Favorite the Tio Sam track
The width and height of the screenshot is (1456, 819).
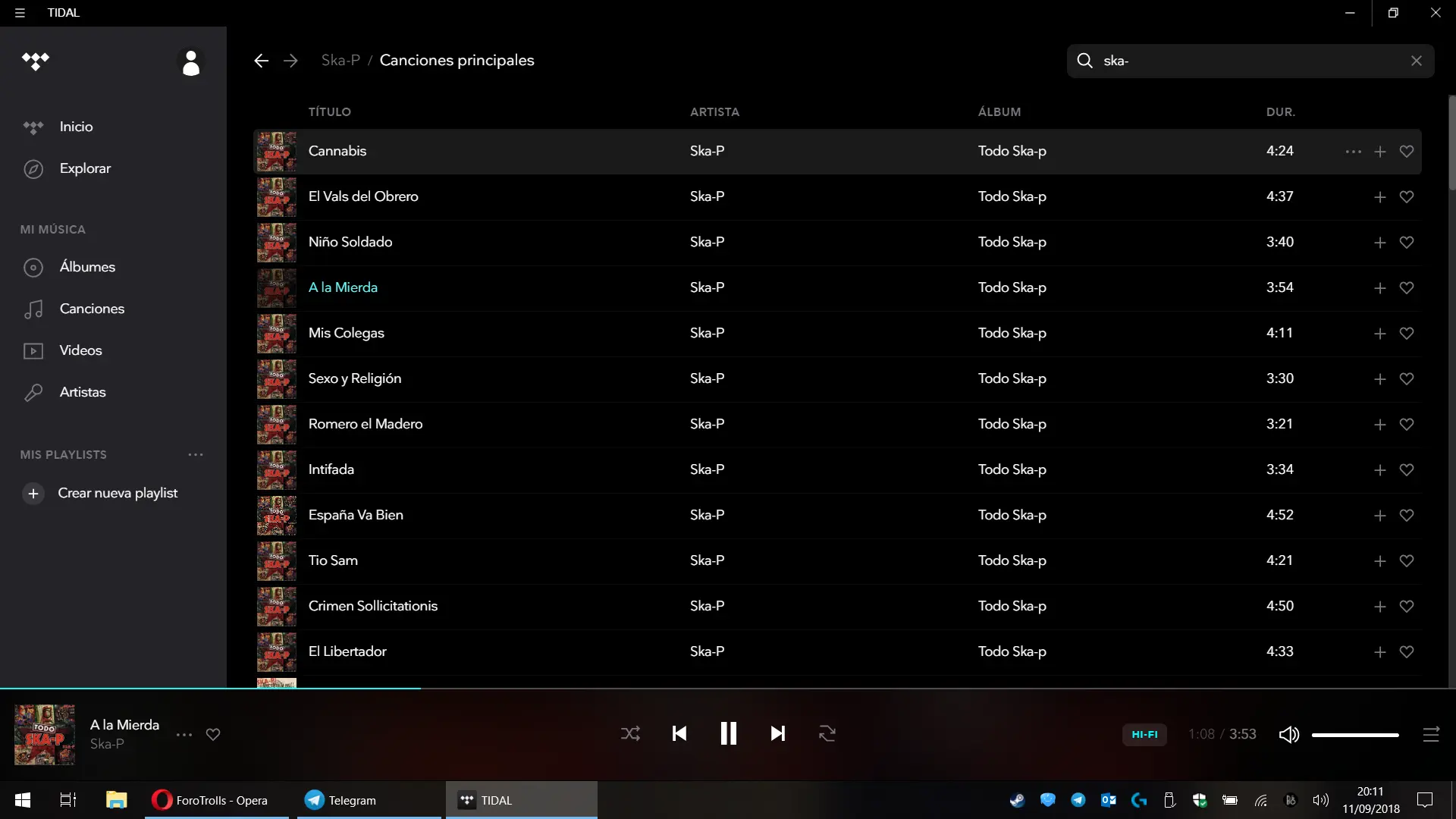(x=1407, y=561)
